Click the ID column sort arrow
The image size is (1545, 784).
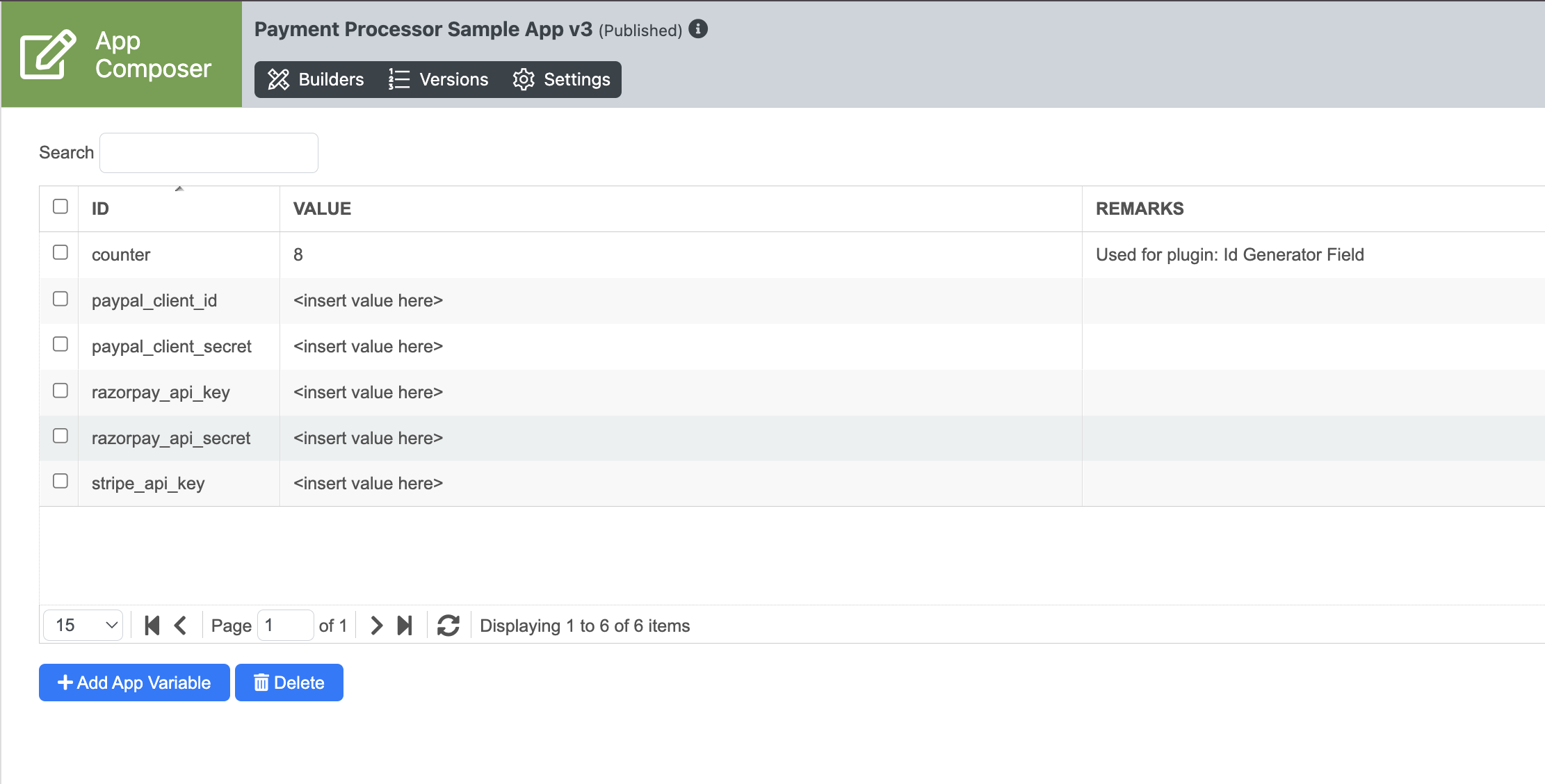point(179,189)
